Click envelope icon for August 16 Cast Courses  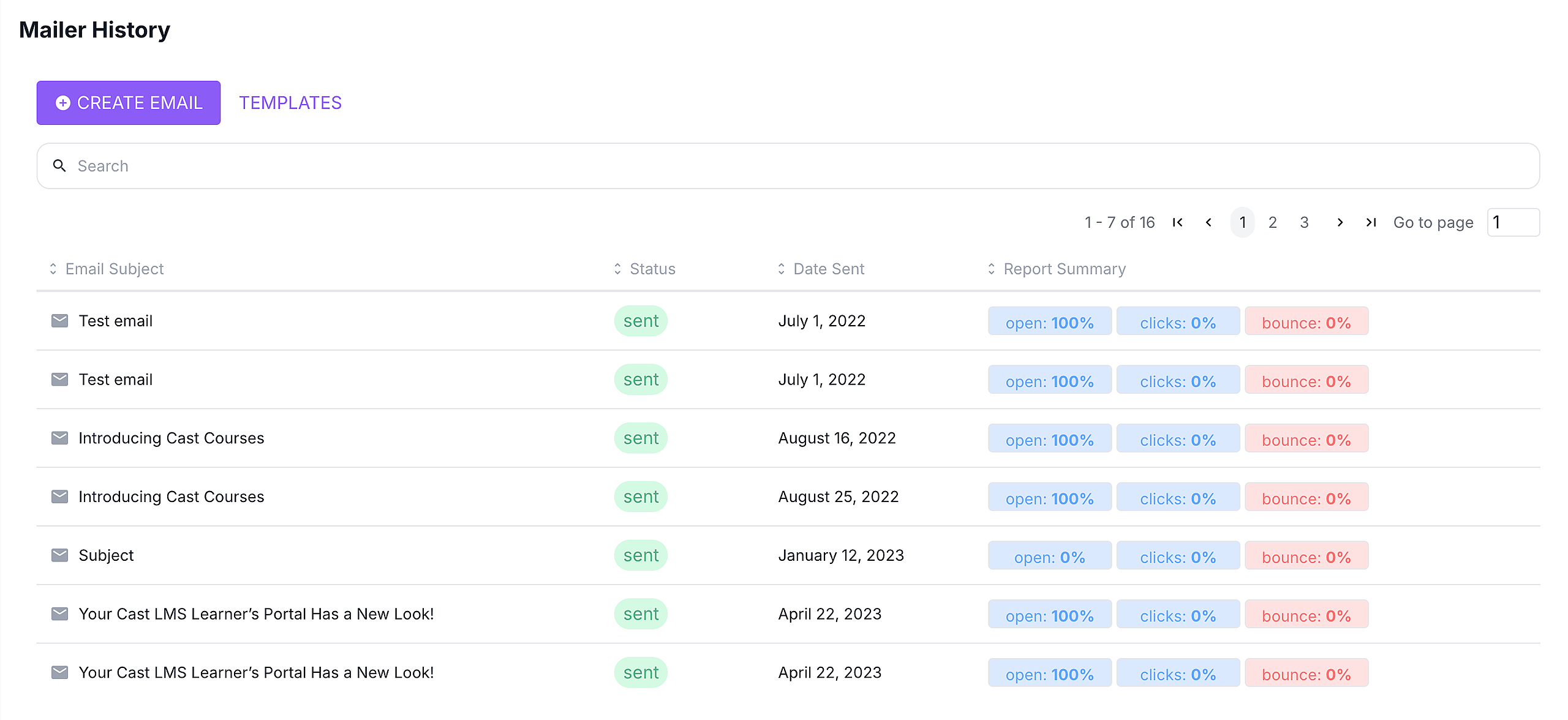click(59, 438)
